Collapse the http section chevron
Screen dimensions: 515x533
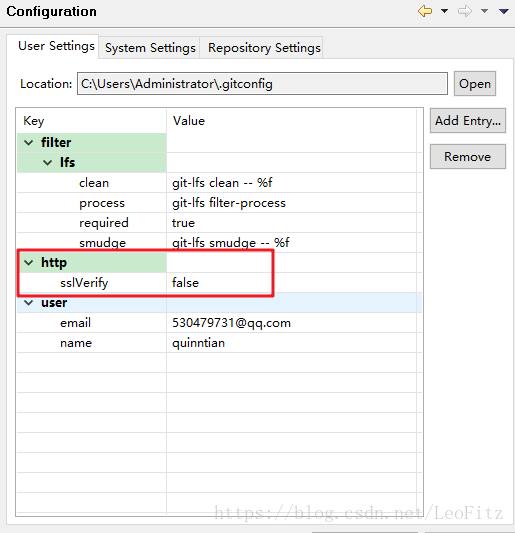pos(29,263)
